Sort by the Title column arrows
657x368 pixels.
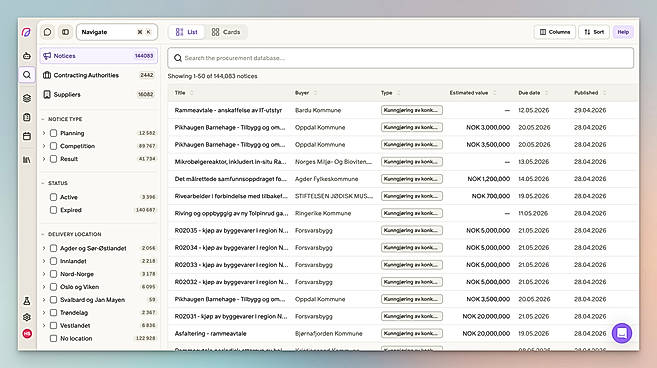[x=192, y=93]
